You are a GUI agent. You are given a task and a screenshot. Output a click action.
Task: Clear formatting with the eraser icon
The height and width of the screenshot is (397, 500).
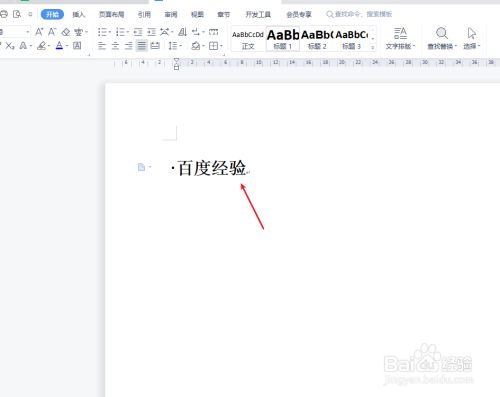(x=66, y=32)
